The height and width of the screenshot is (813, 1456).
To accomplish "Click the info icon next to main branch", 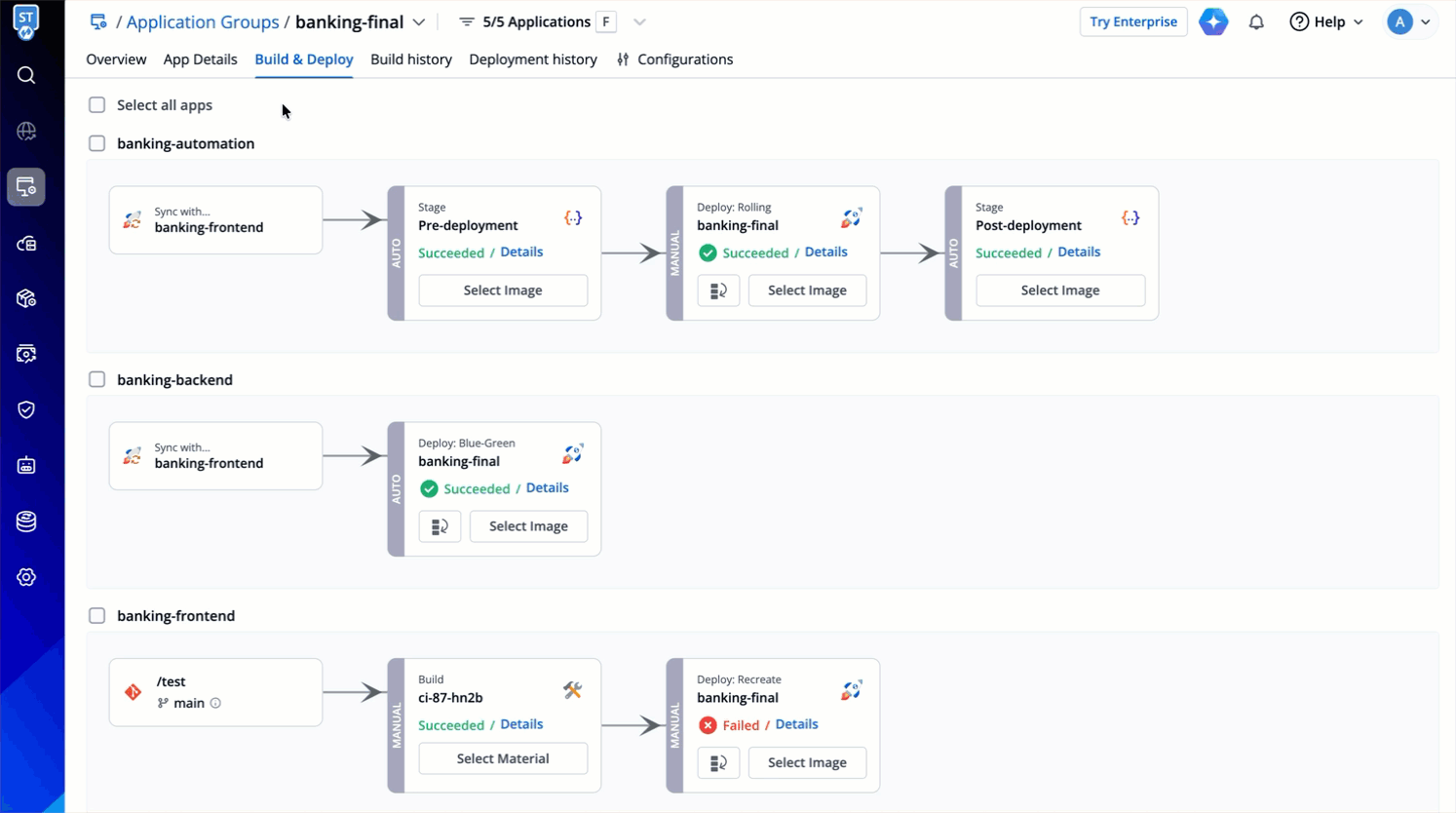I will [x=215, y=703].
